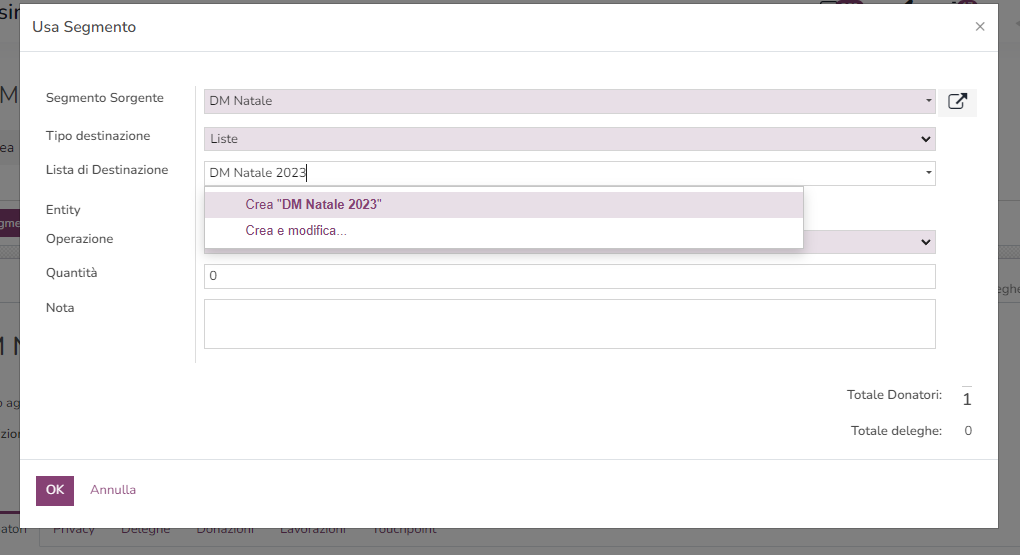Click the Tipo destinazione label

(x=98, y=135)
